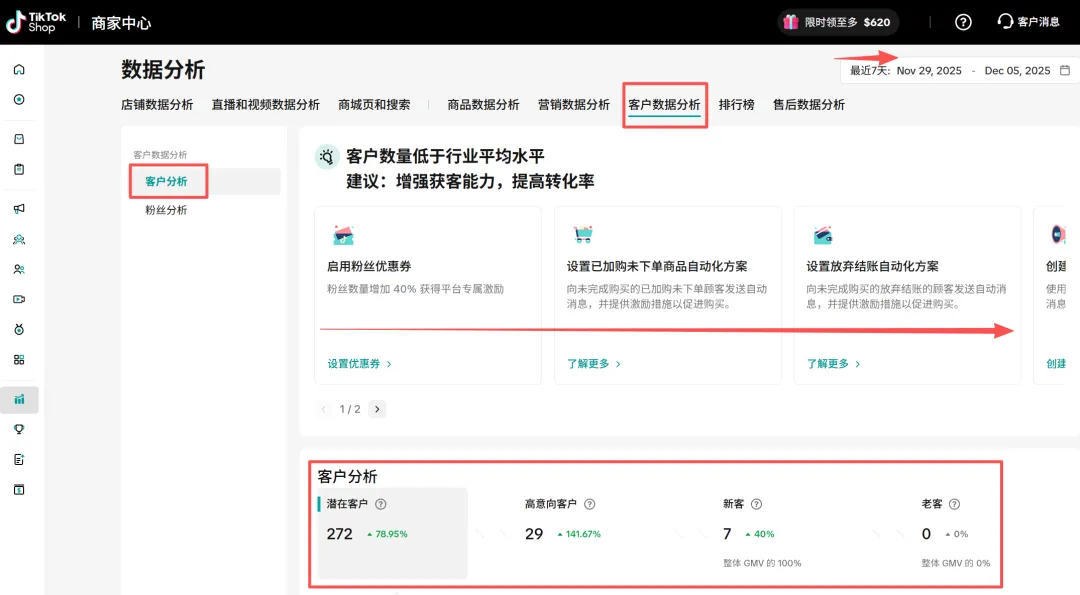Viewport: 1080px width, 595px height.
Task: Click the trophy icon in left sidebar
Action: [19, 429]
